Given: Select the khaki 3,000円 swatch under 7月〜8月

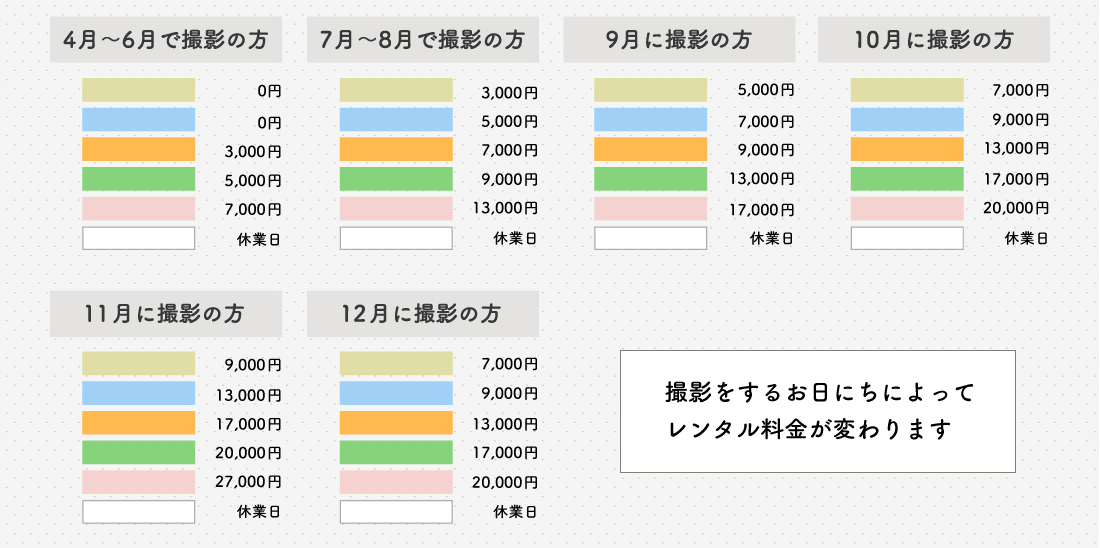Looking at the screenshot, I should pyautogui.click(x=396, y=90).
